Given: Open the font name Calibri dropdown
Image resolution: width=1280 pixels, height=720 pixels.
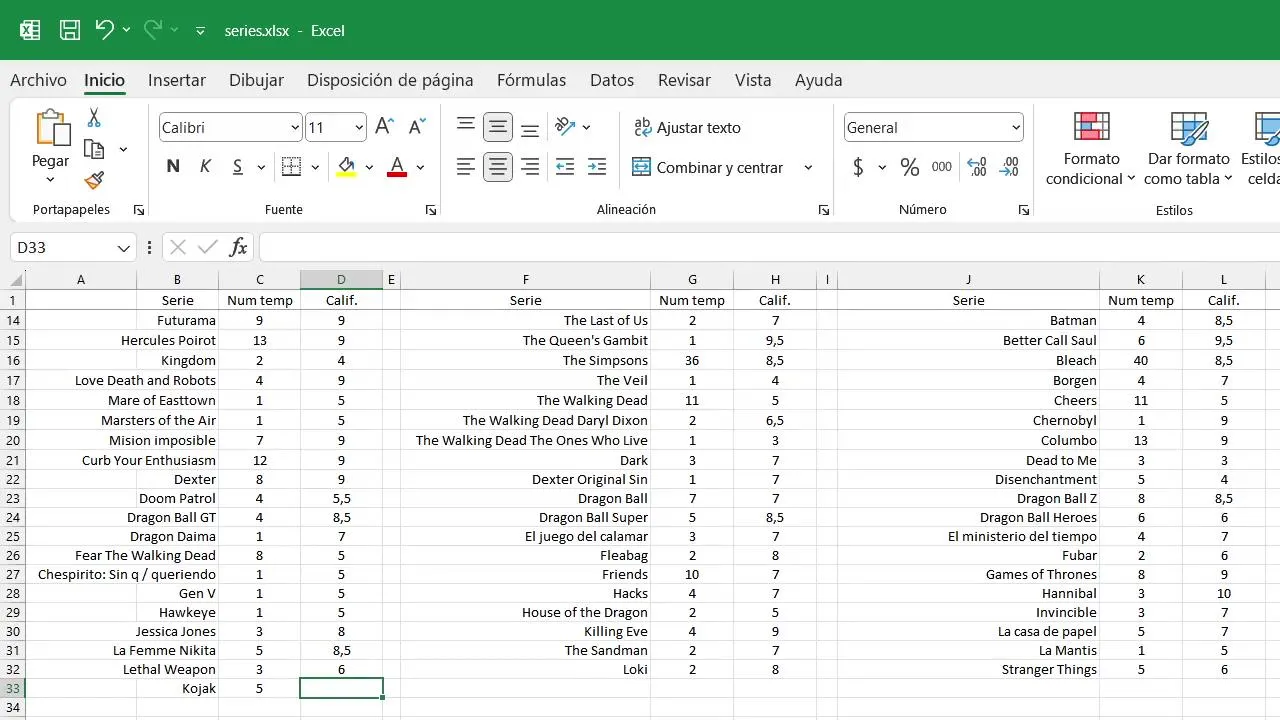Looking at the screenshot, I should coord(295,127).
